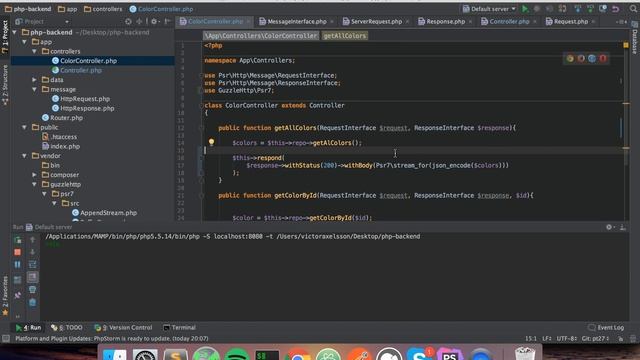Switch to Response.php tab
Viewport: 640px width, 360px height.
point(445,21)
